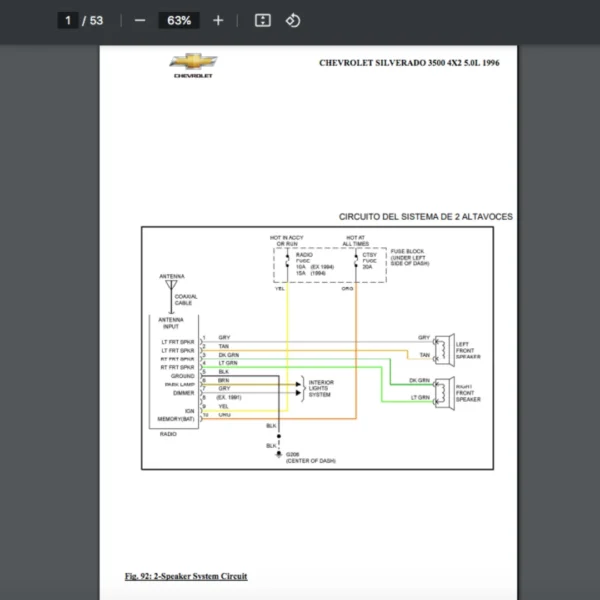Viewport: 600px width, 600px height.
Task: Click the Chevrolet bowtie logo
Action: [x=193, y=63]
